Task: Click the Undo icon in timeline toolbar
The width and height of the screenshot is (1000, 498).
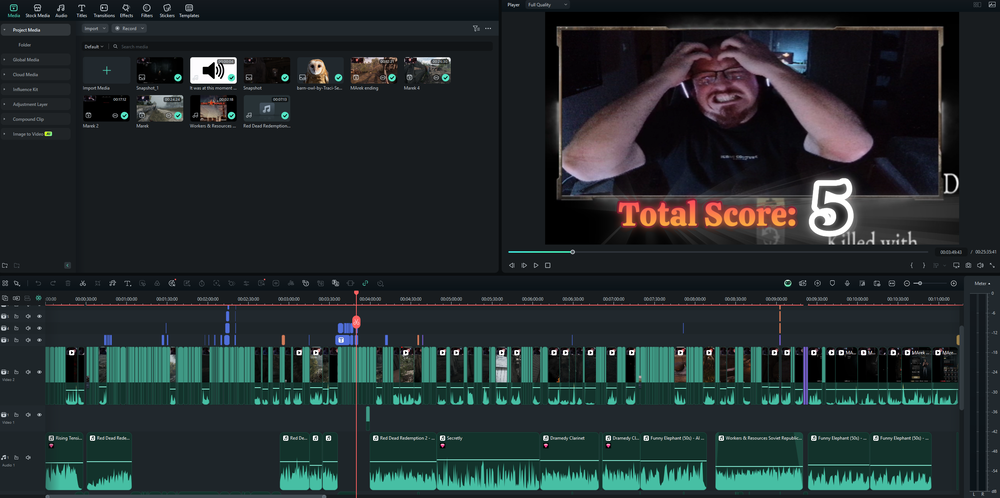Action: pos(38,283)
